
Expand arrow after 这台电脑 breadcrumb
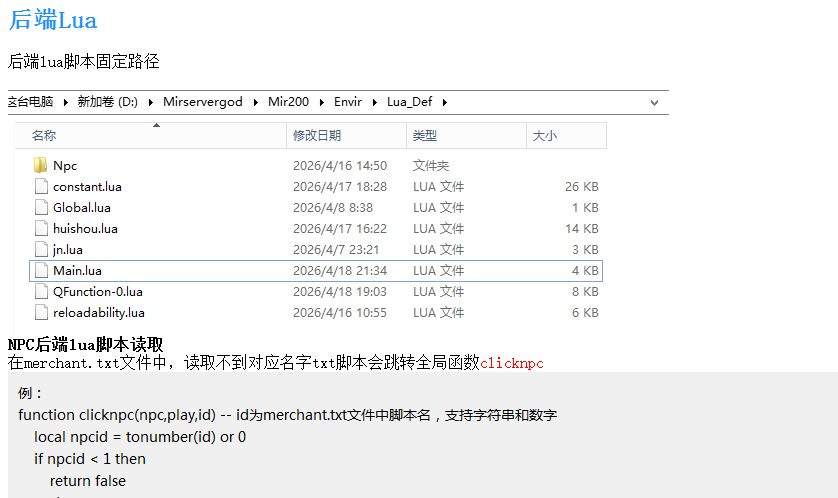[x=65, y=102]
